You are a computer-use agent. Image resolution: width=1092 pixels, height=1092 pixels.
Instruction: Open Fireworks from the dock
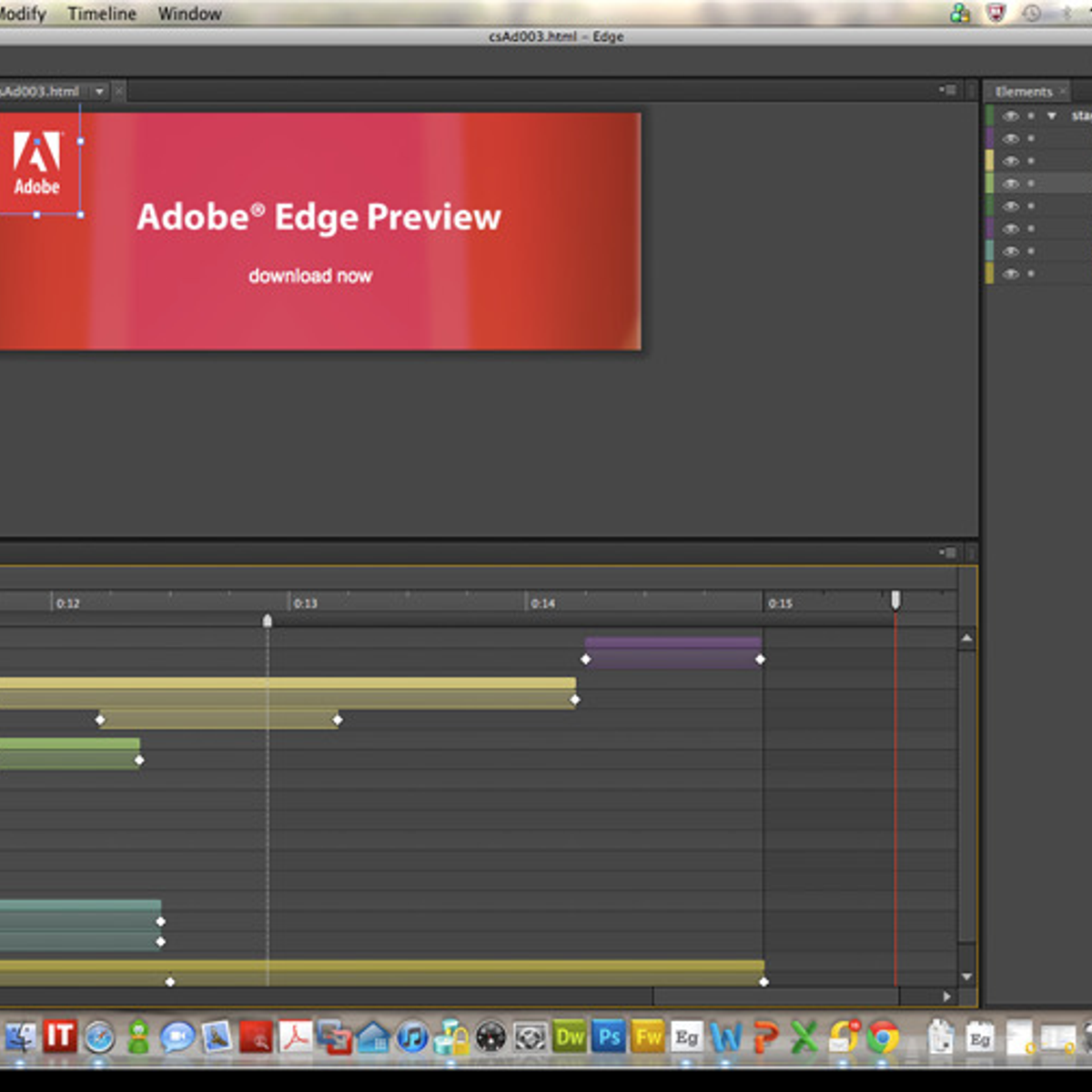click(648, 1037)
